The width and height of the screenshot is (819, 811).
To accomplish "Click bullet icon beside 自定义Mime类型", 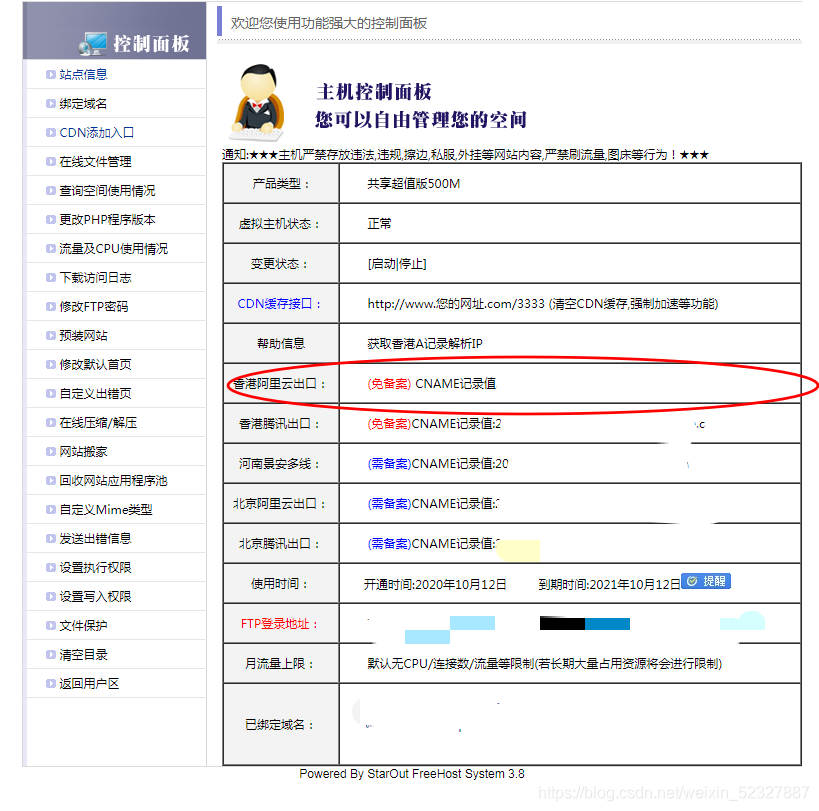I will tap(51, 510).
